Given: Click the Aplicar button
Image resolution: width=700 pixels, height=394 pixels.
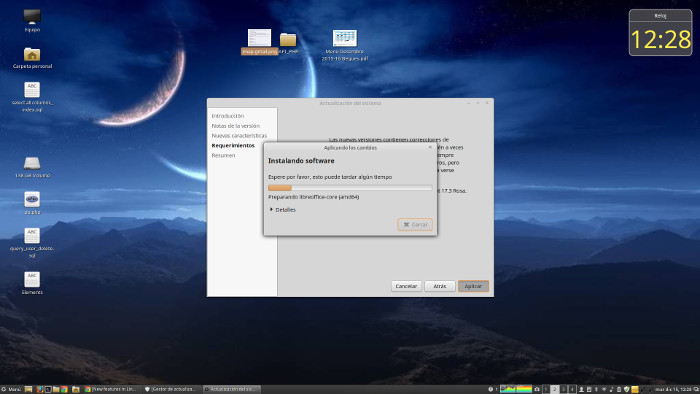Looking at the screenshot, I should tap(473, 286).
